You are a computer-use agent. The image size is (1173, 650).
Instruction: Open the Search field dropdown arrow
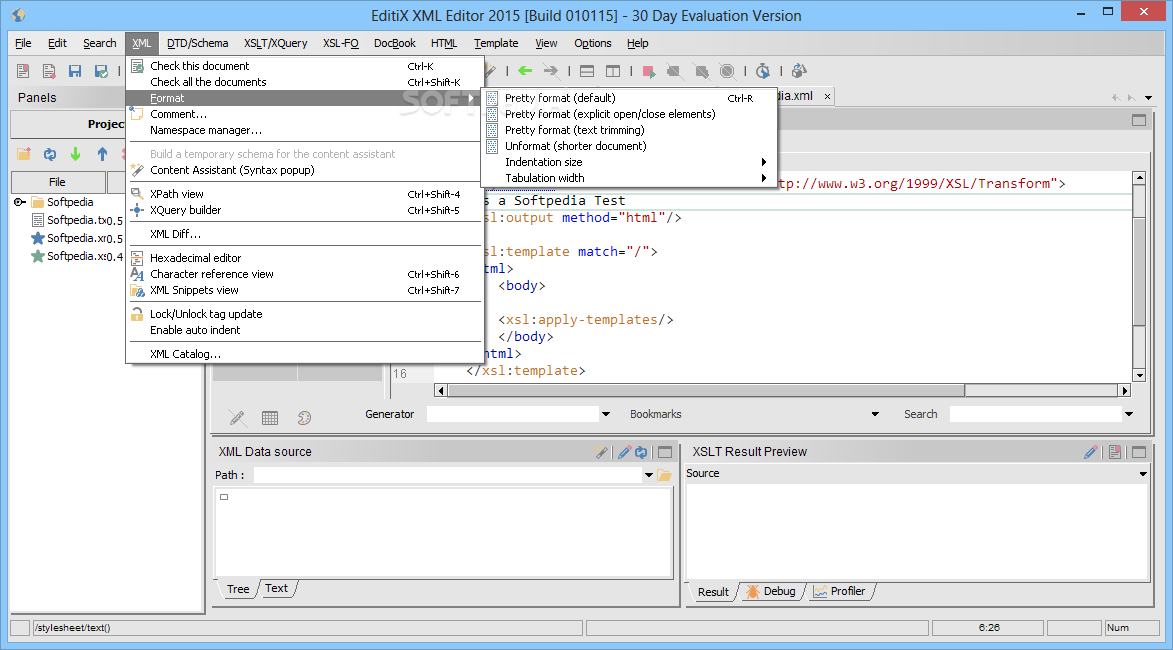pos(1129,414)
